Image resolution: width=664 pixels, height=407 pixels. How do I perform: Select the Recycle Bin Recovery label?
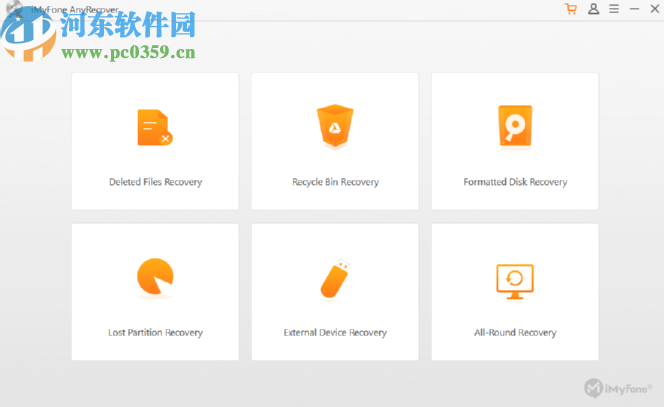335,182
